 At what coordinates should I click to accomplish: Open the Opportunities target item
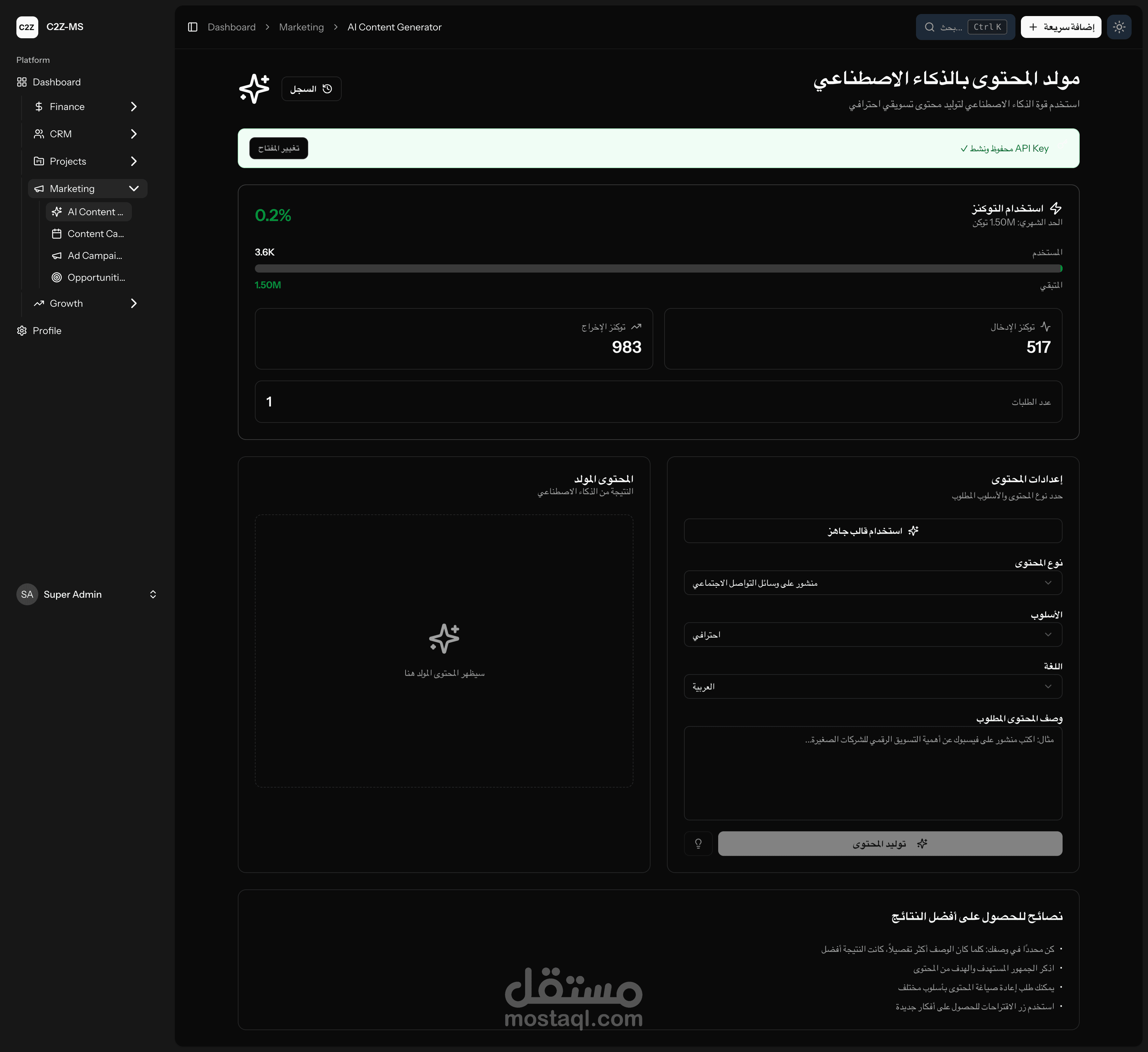96,278
